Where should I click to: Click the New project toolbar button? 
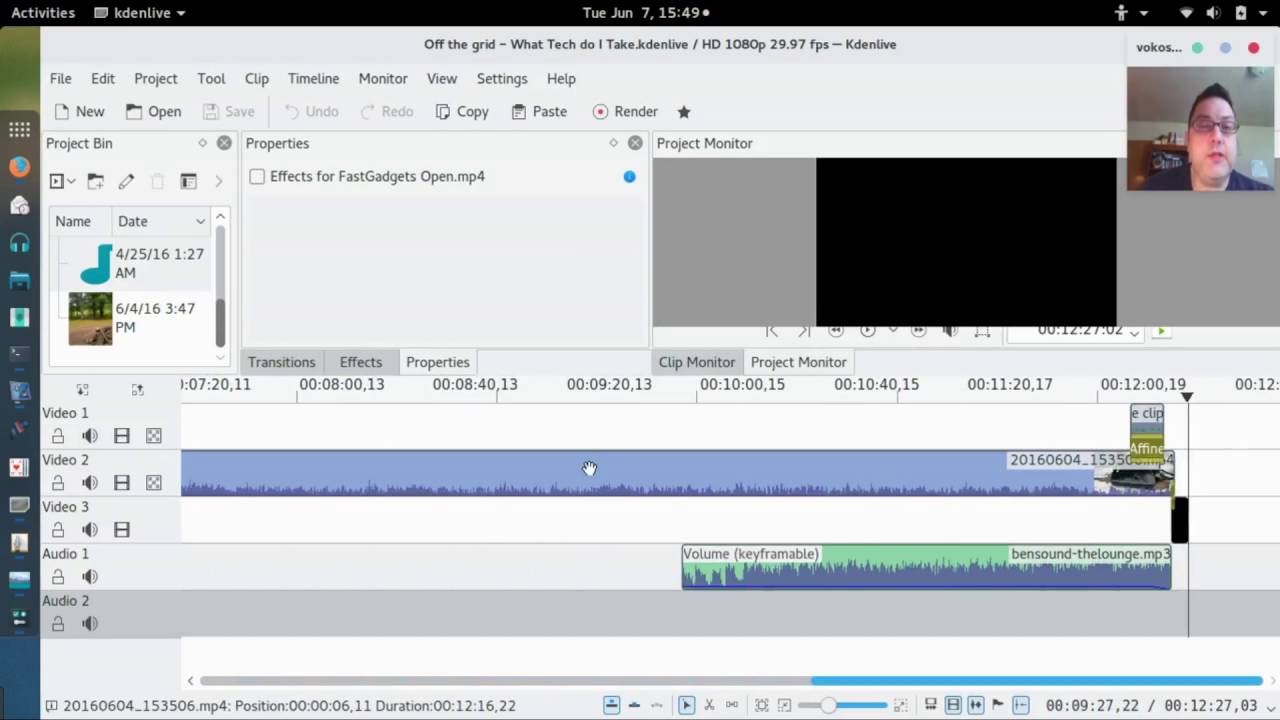tap(79, 112)
